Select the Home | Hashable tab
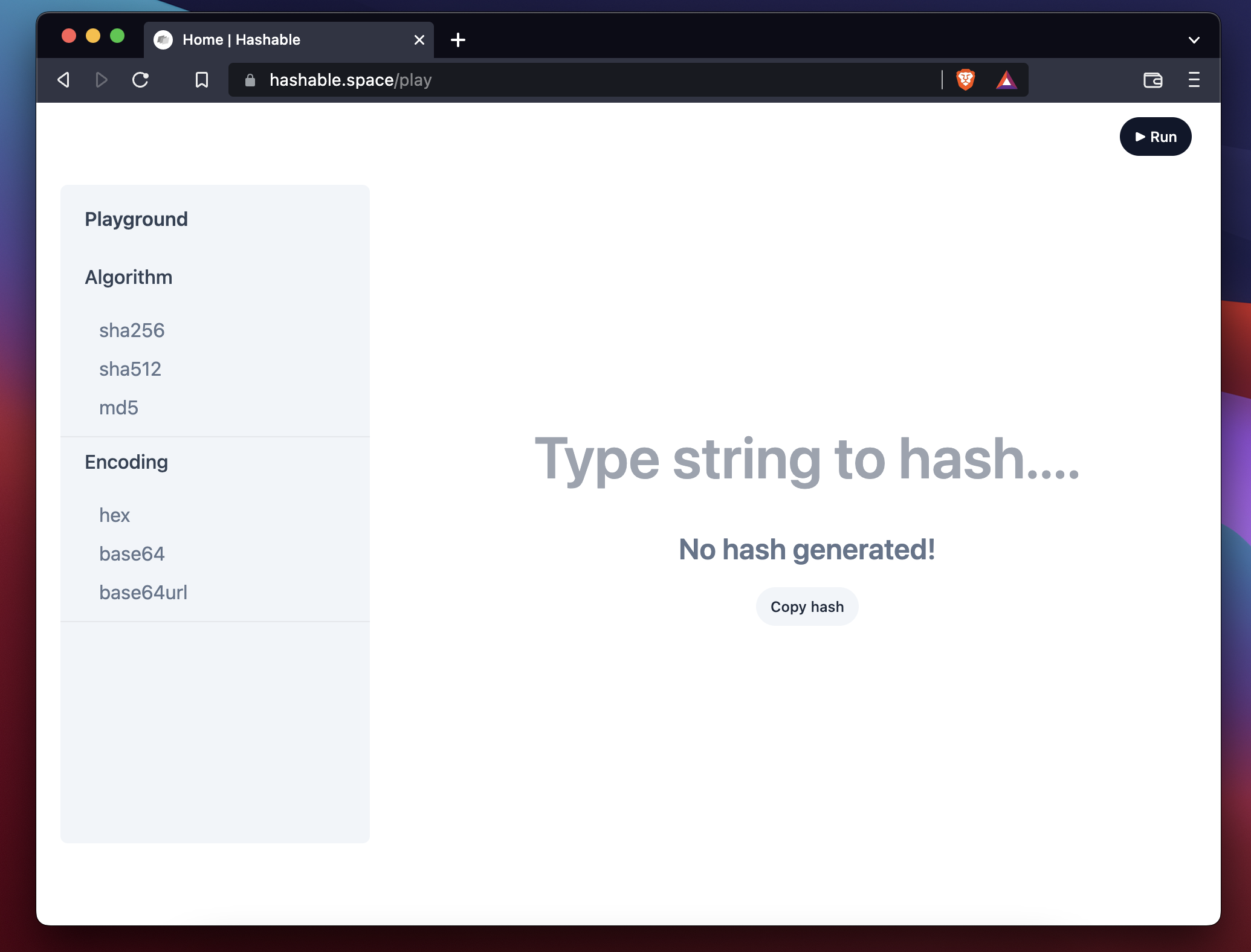1251x952 pixels. [x=289, y=40]
